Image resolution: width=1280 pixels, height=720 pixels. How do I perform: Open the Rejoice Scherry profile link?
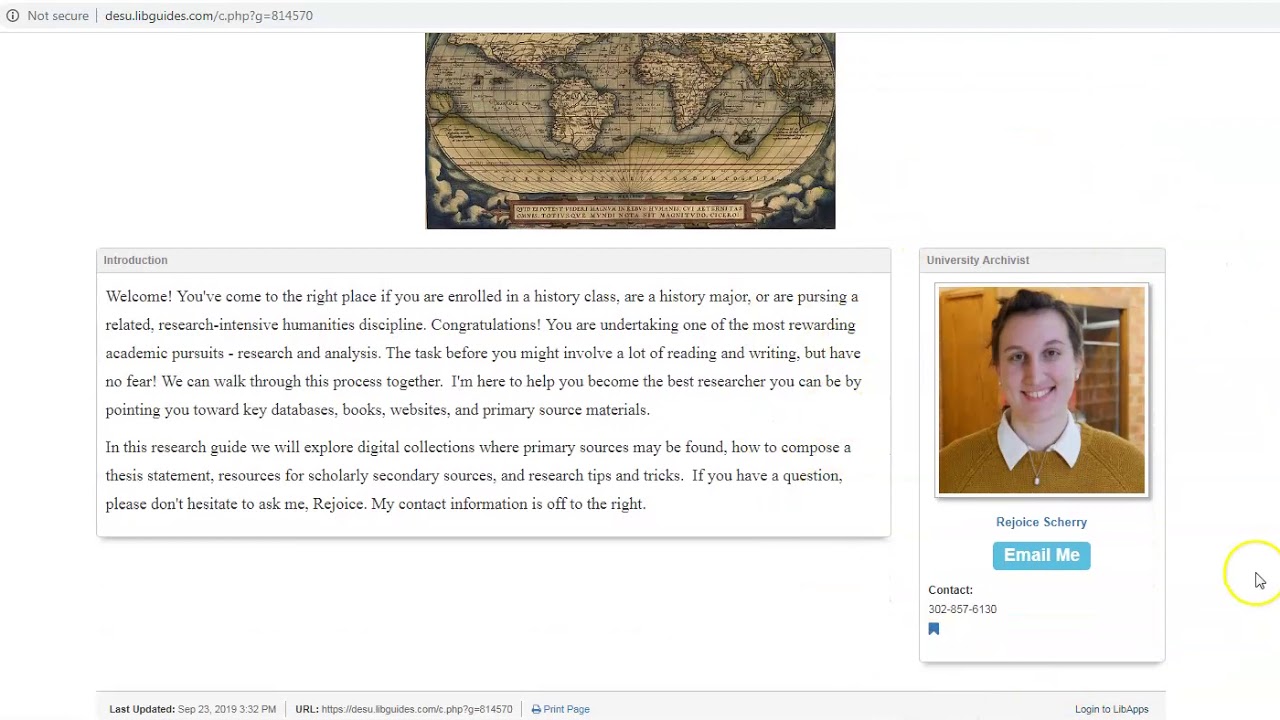click(1041, 522)
